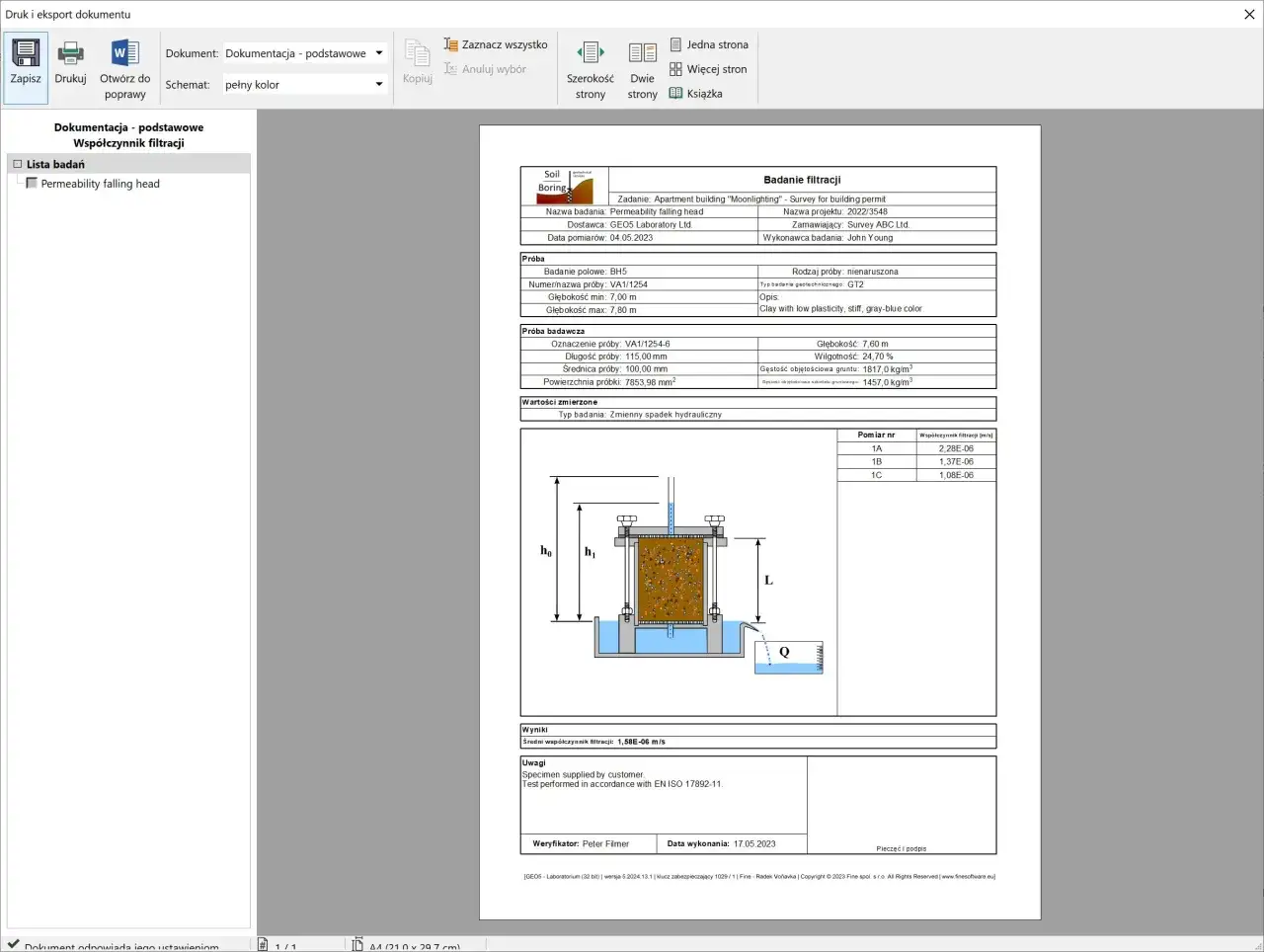Save the document with Zapisz
1264x952 pixels.
26,67
